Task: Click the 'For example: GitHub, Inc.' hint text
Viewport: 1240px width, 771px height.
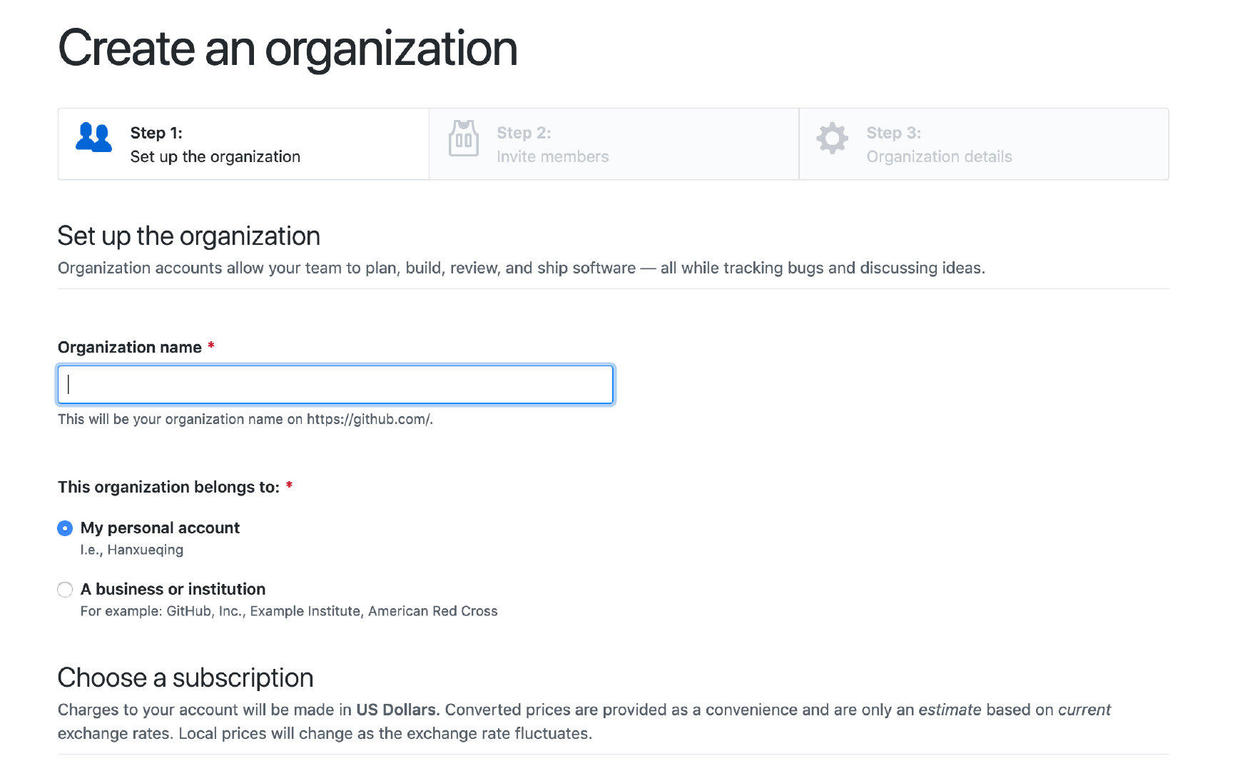Action: [289, 611]
